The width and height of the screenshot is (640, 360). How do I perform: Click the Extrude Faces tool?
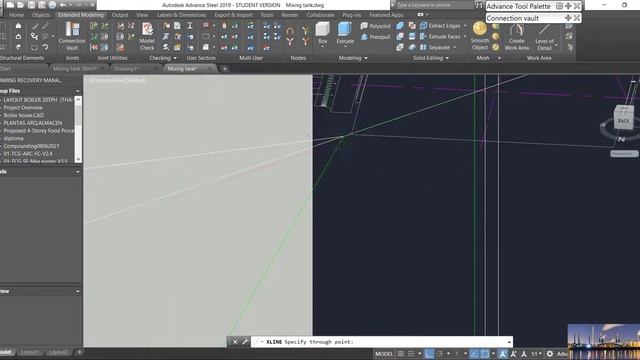click(x=440, y=36)
